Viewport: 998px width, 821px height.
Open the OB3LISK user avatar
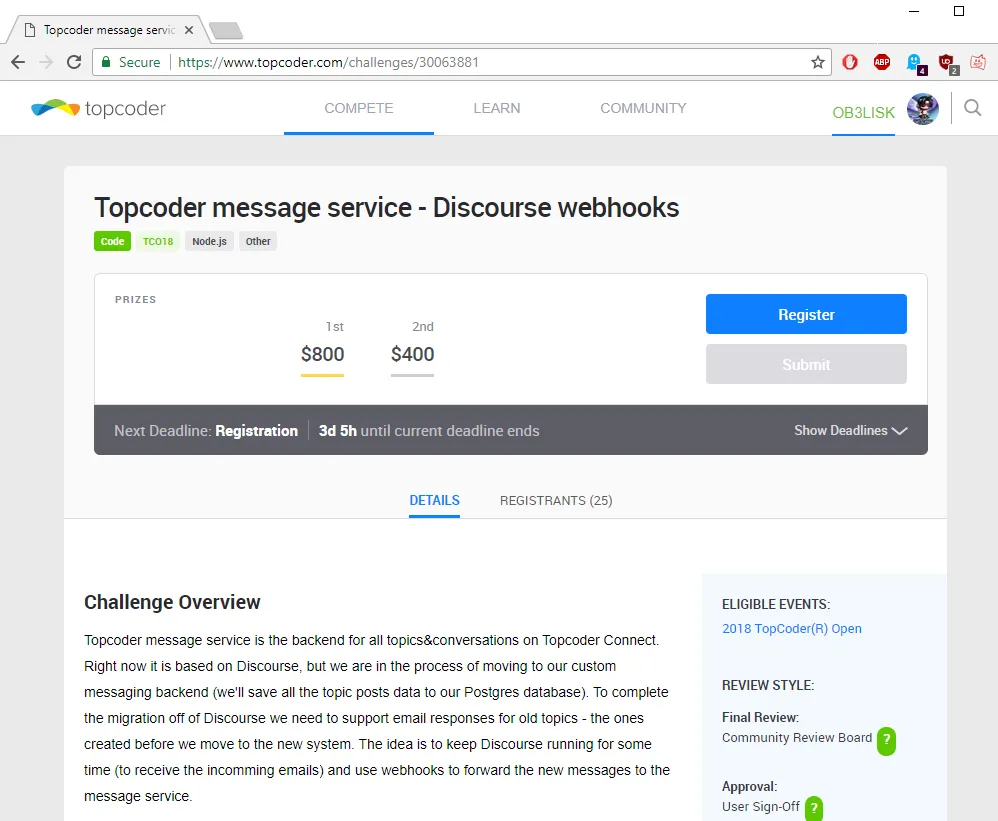[x=922, y=109]
